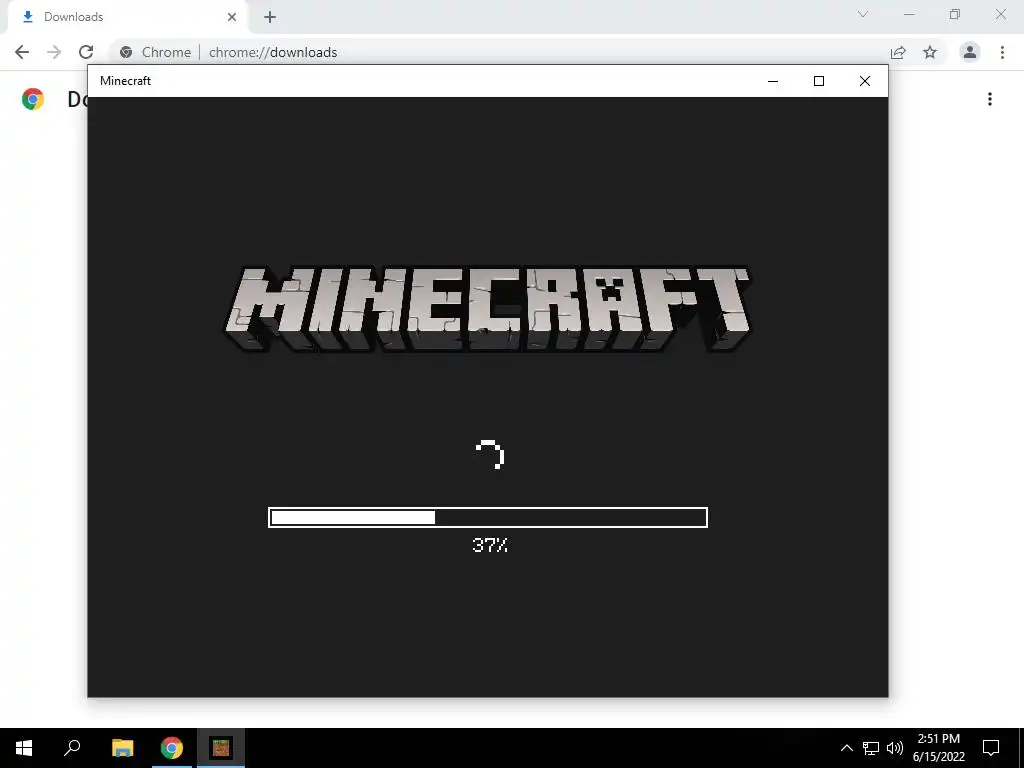
Task: Click the 37% progress text
Action: click(x=490, y=545)
